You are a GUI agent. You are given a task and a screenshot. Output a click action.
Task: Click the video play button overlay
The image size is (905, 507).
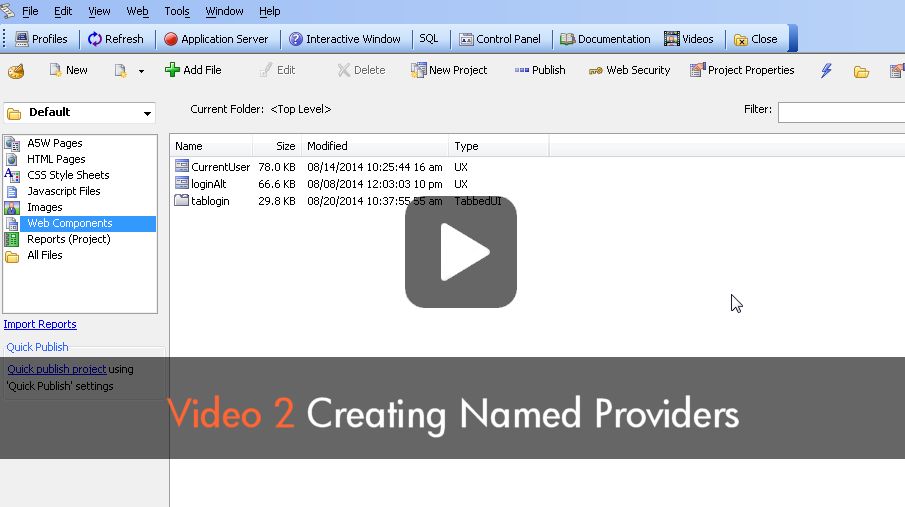461,252
